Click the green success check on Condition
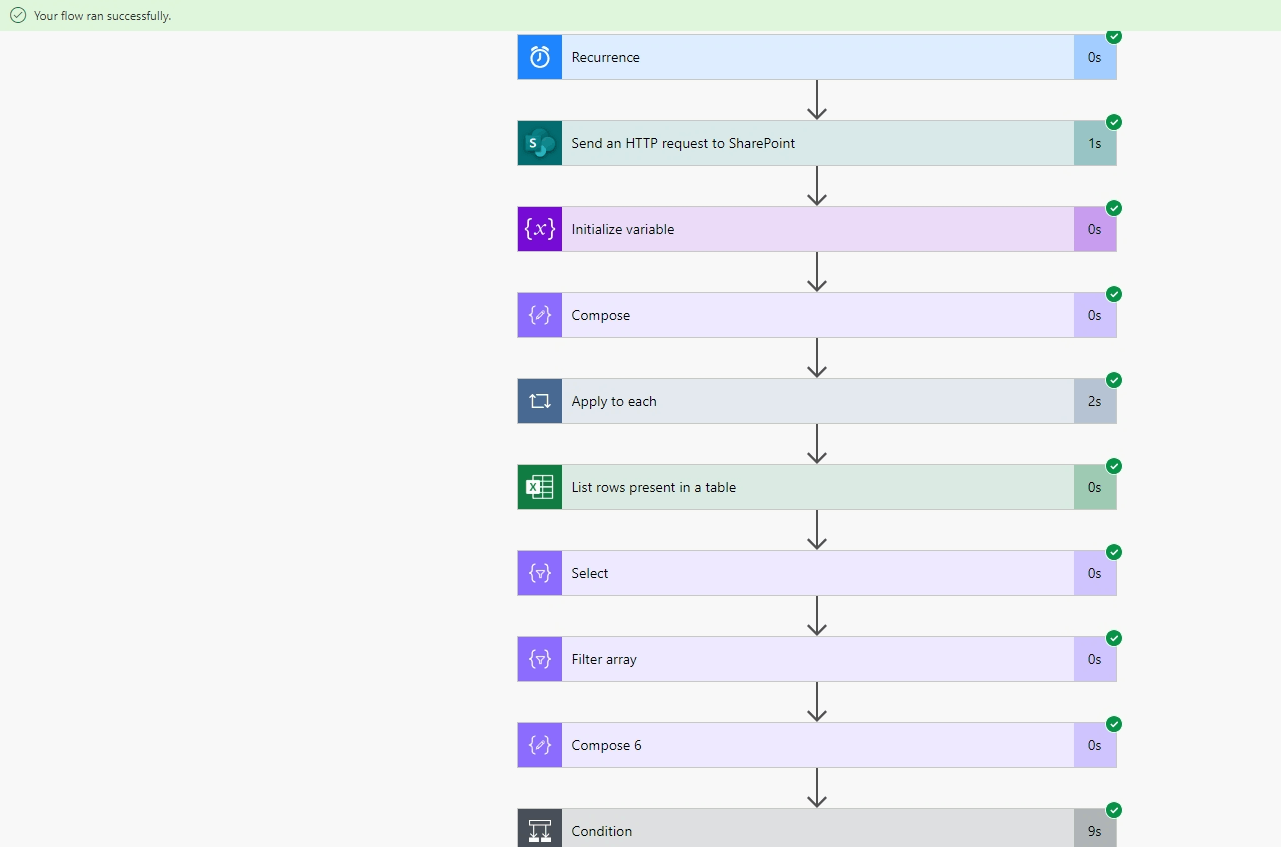The image size is (1281, 847). tap(1114, 810)
